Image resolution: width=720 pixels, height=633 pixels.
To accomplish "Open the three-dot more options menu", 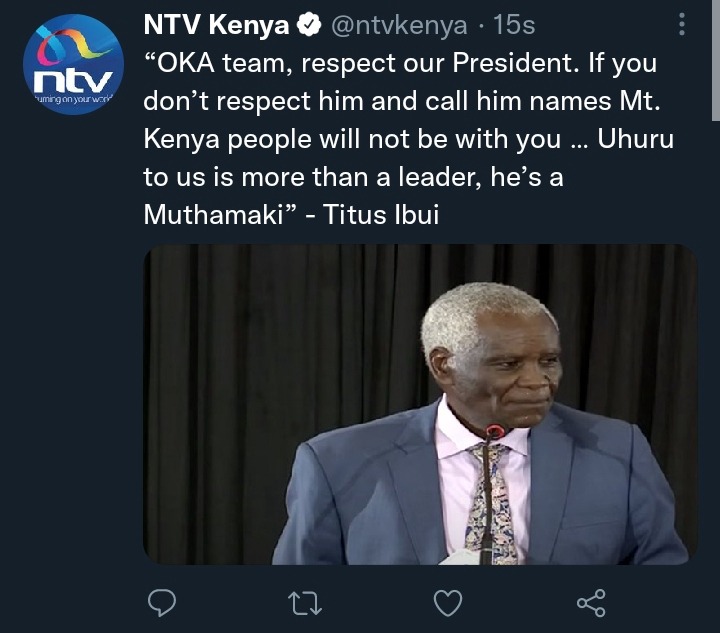I will point(682,24).
